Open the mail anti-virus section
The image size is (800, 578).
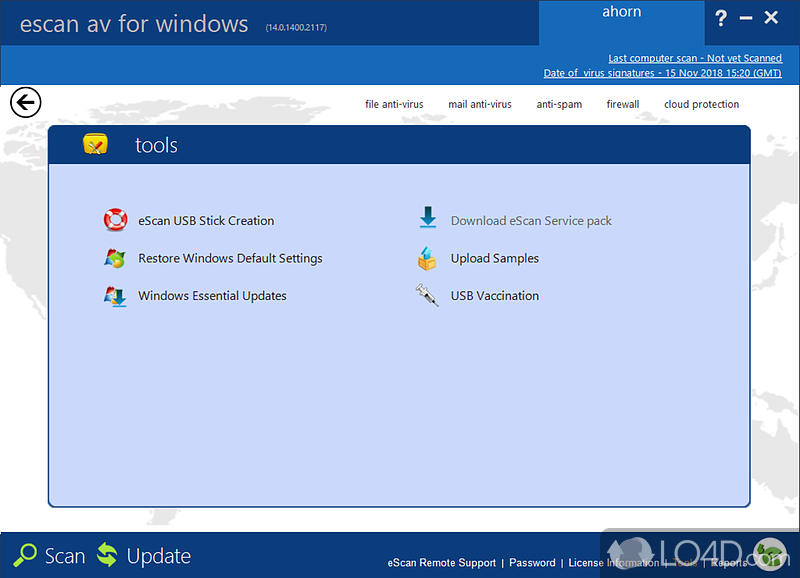pos(480,104)
